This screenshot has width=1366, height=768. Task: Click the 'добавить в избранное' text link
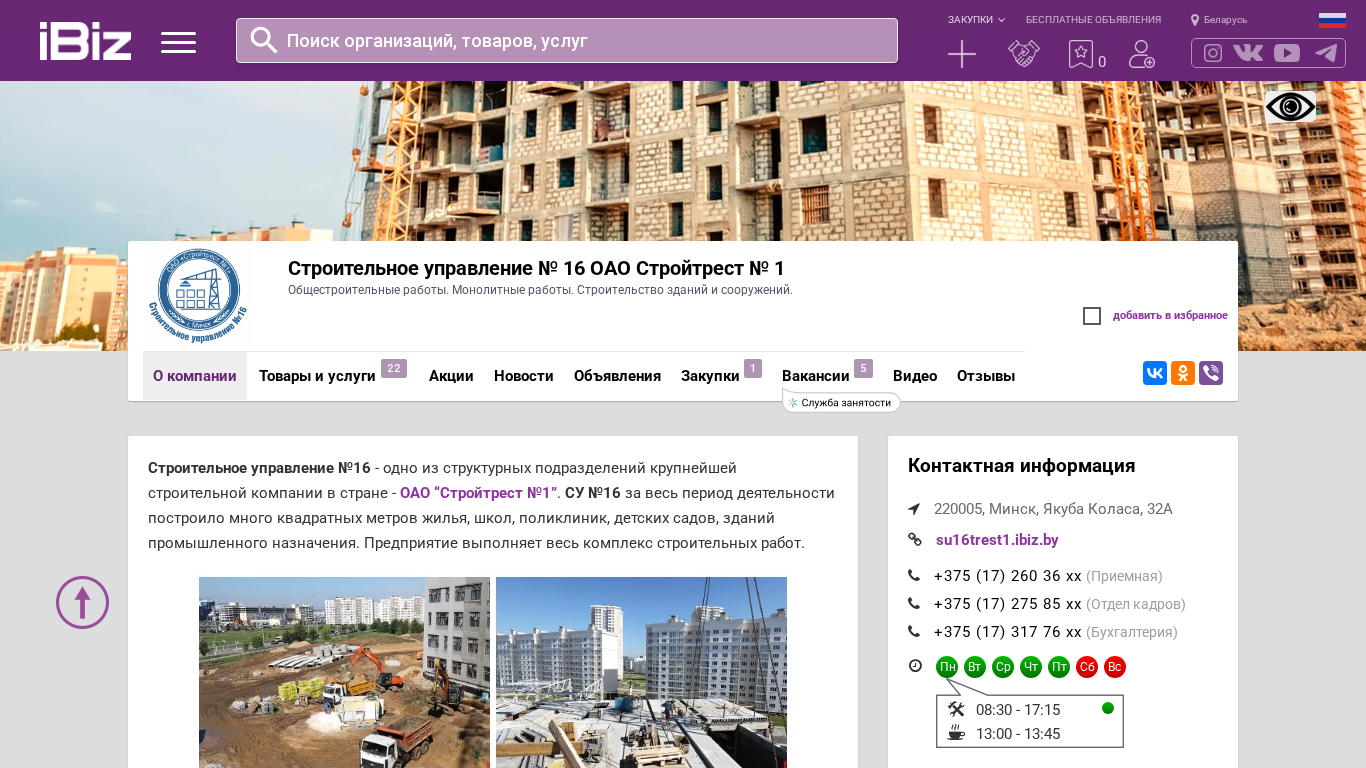pos(1170,316)
